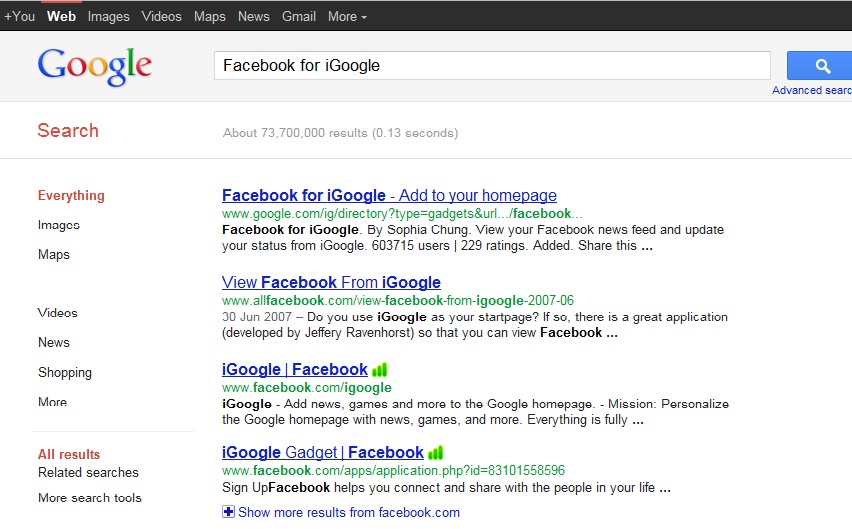This screenshot has height=529, width=852.
Task: Click green bars icon beside iGoogle Gadget result
Action: click(x=435, y=452)
